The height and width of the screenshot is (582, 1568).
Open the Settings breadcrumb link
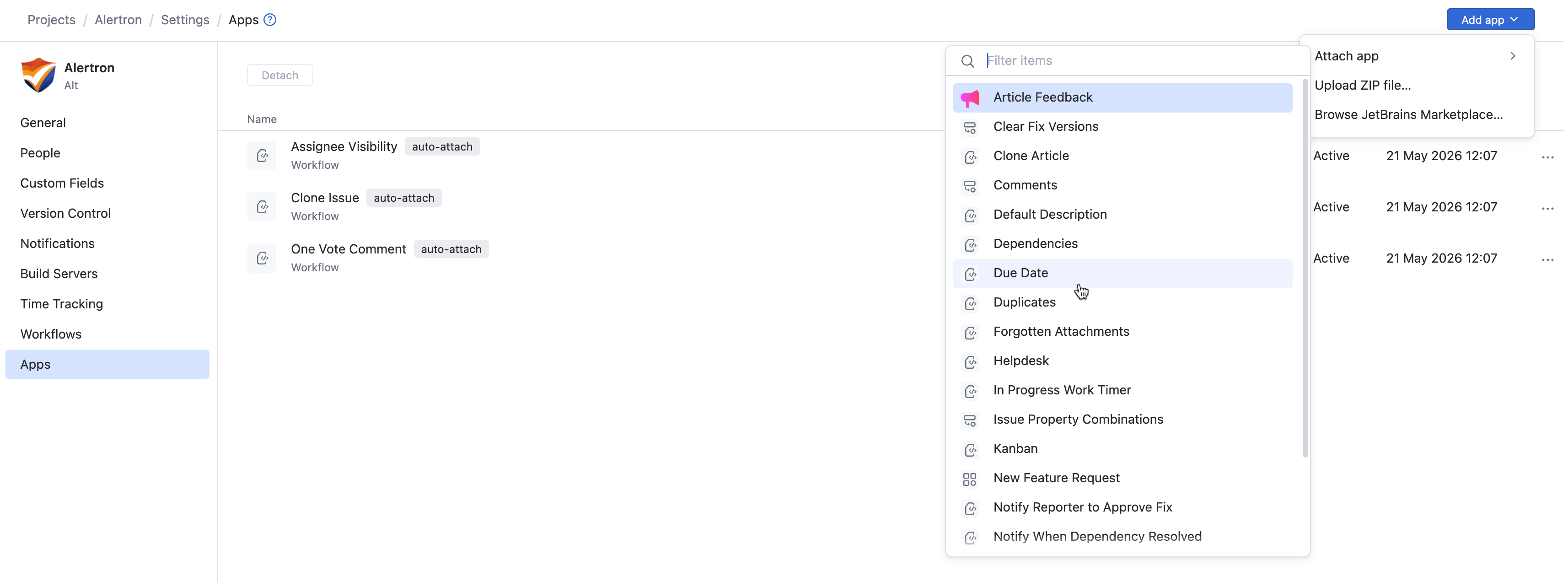(184, 20)
